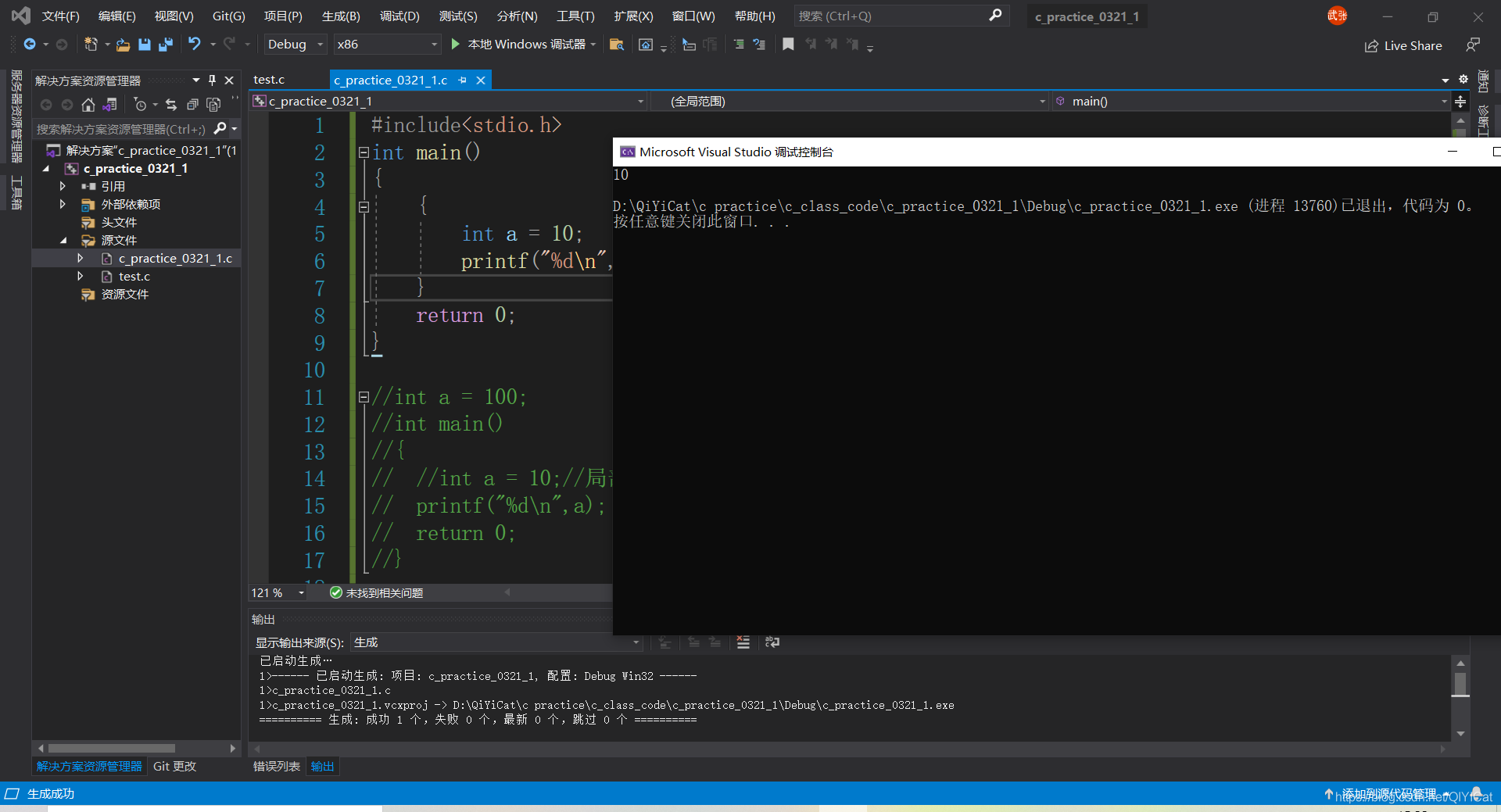Open the project scope dropdown c_practice_0321_1

tap(448, 102)
